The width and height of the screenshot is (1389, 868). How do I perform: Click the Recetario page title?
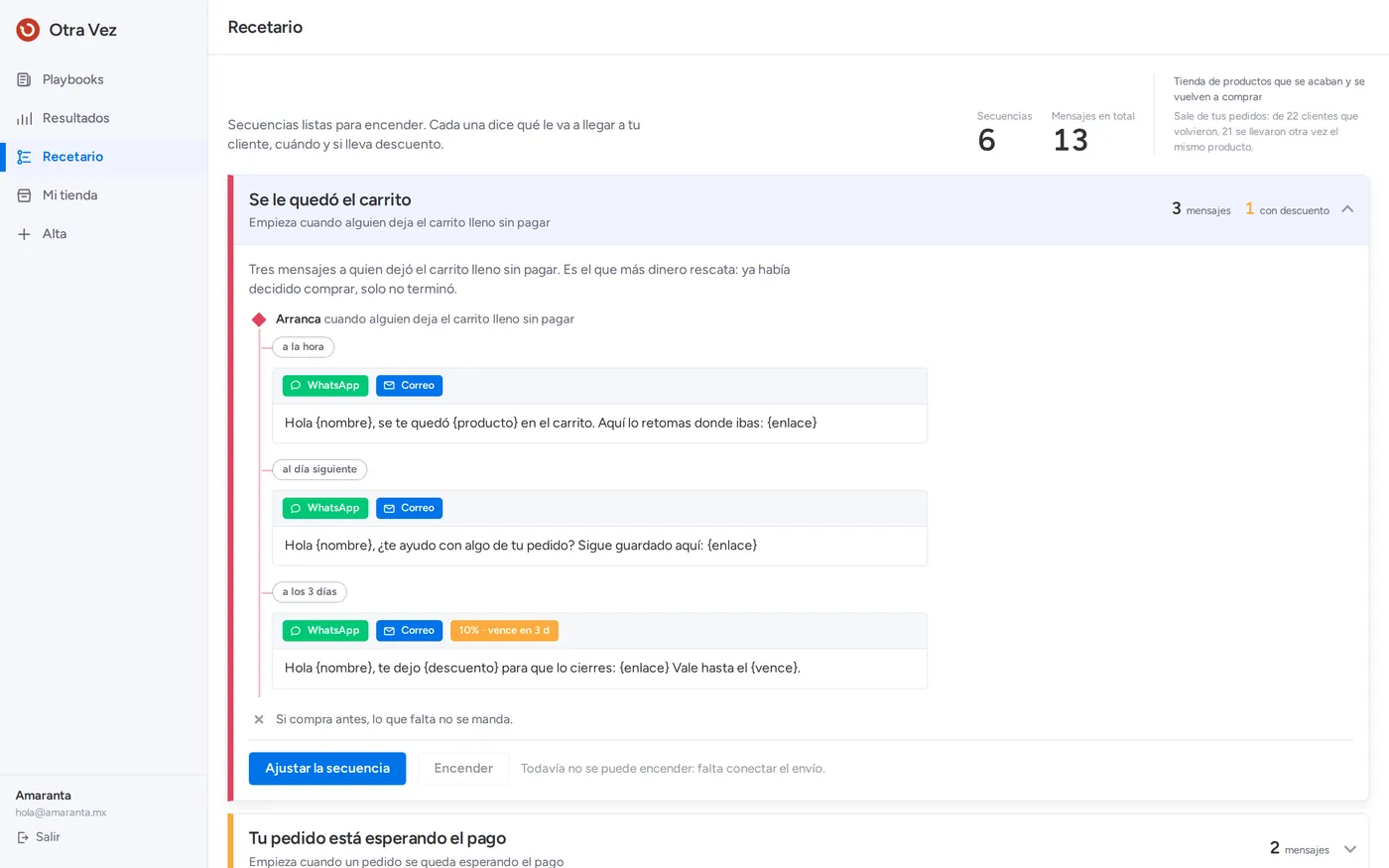point(265,27)
